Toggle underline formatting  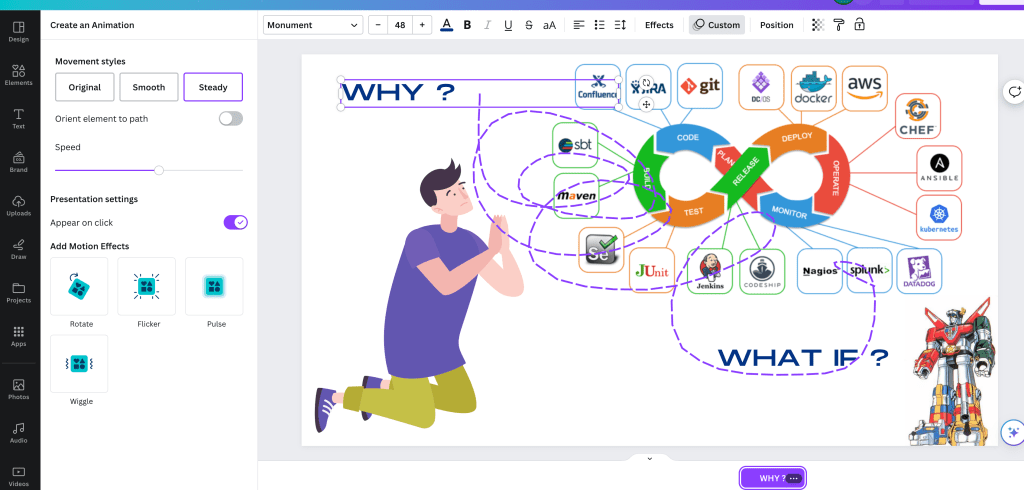click(x=508, y=25)
